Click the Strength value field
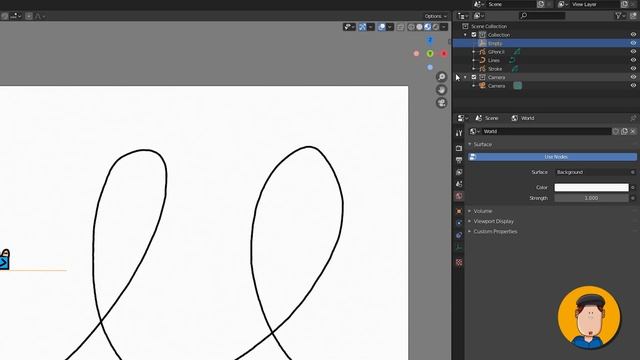Screen dimensions: 640x360 tap(591, 198)
